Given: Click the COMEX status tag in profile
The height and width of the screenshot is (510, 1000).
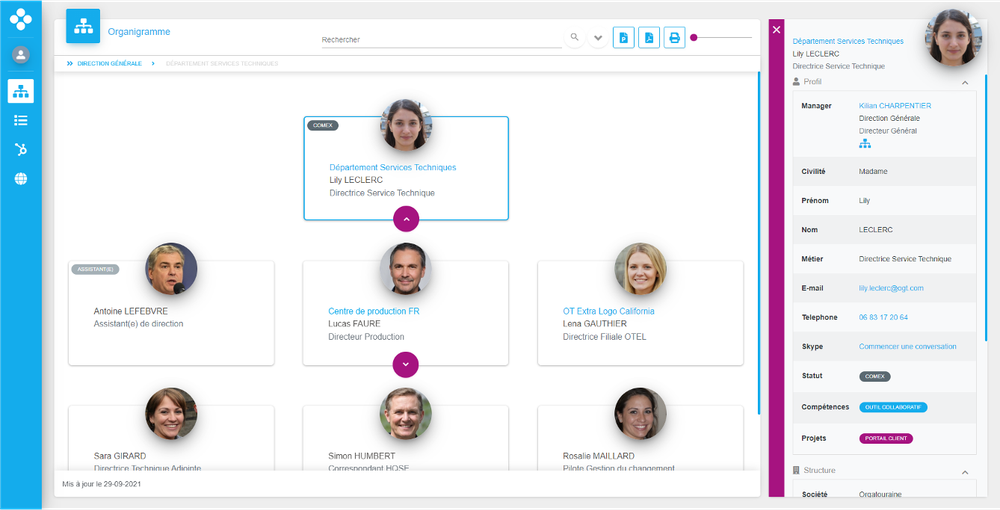Looking at the screenshot, I should (x=875, y=377).
